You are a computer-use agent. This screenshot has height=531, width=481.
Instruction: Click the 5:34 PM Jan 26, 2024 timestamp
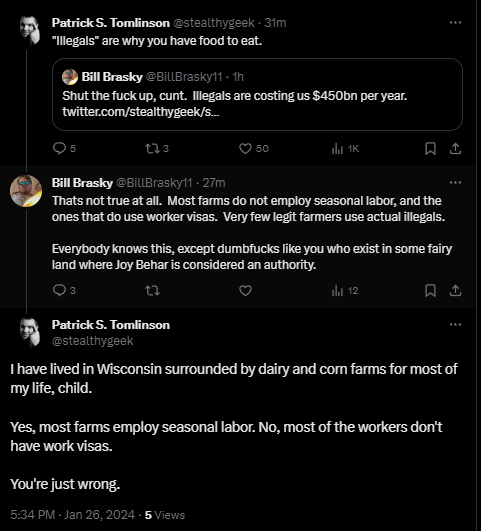[72, 515]
